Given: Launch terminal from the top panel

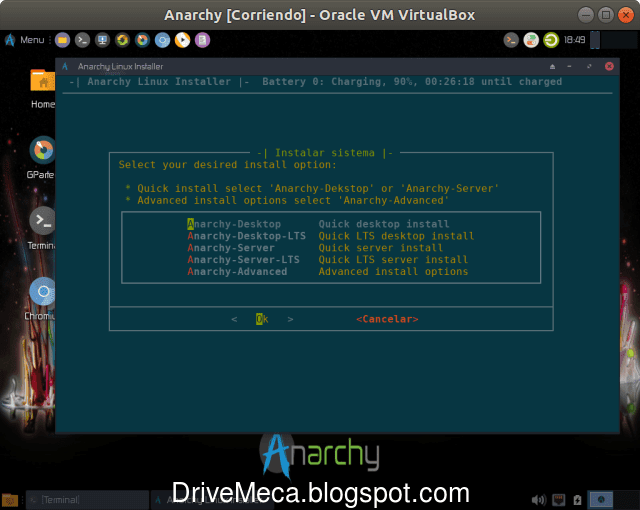Looking at the screenshot, I should 82,40.
